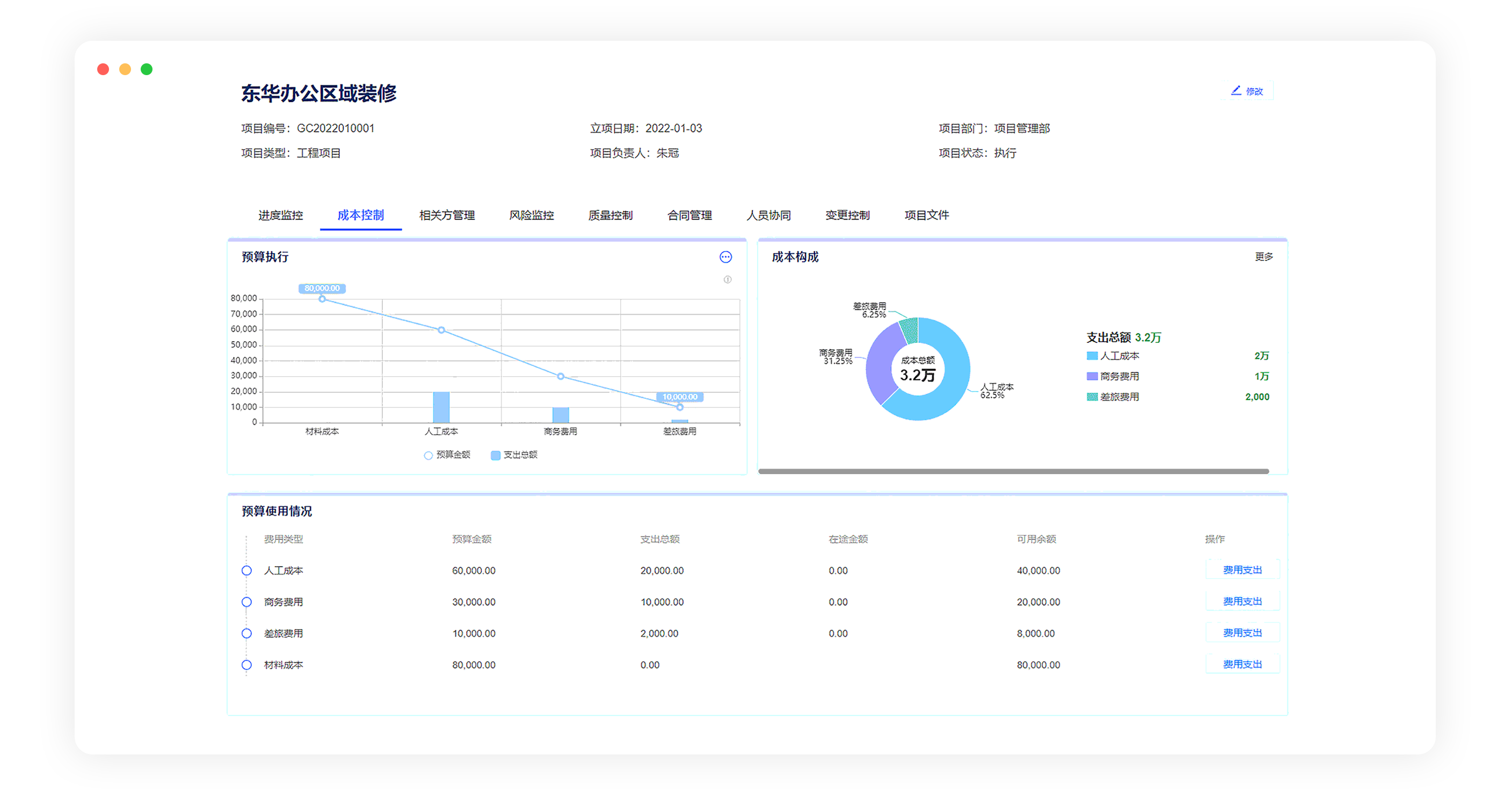Viewport: 1512px width, 799px height.
Task: Click the 商务费用 purple donut chart segment
Action: 879,364
